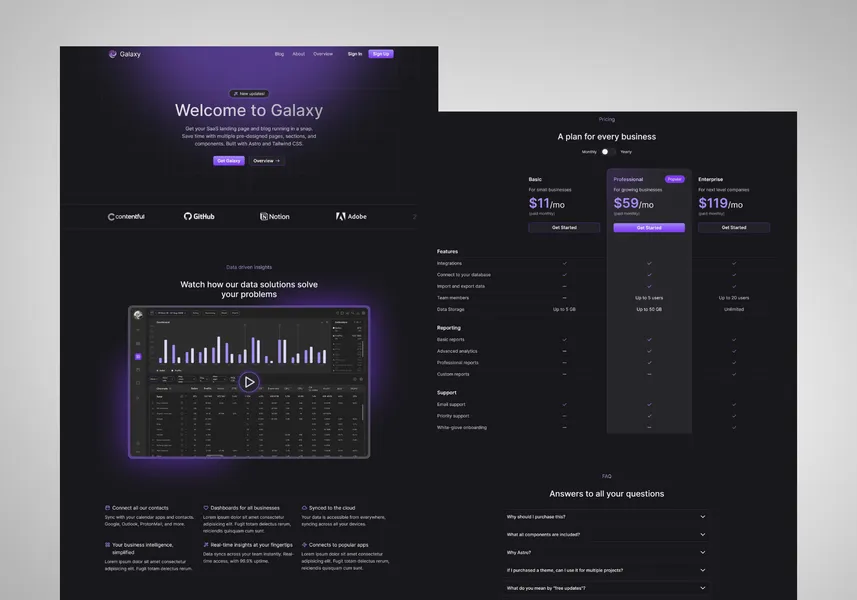Viewport: 857px width, 600px height.
Task: Click the lightning icon beside 'Real-time insights'
Action: pyautogui.click(x=204, y=543)
